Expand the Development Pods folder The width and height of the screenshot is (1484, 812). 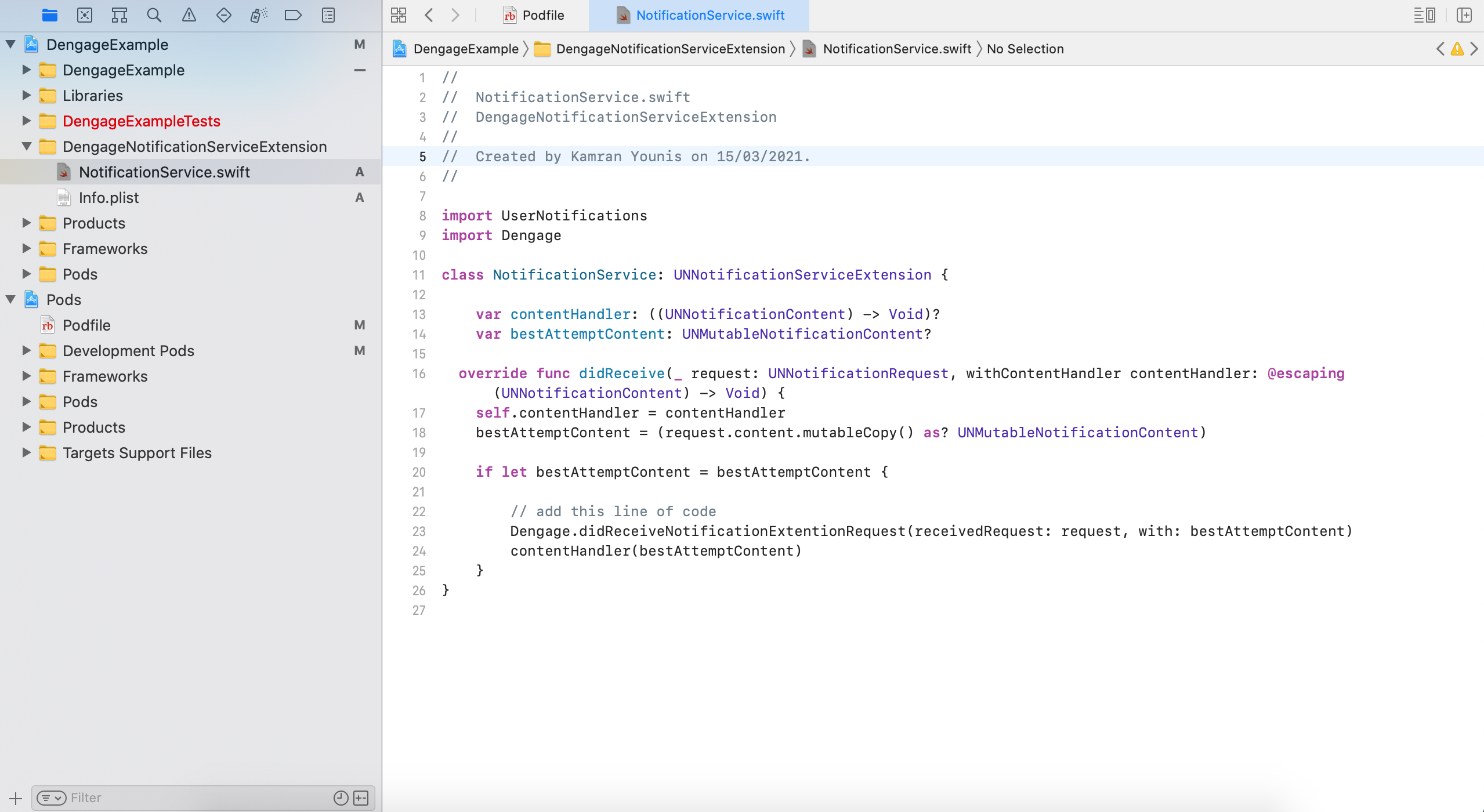click(27, 351)
